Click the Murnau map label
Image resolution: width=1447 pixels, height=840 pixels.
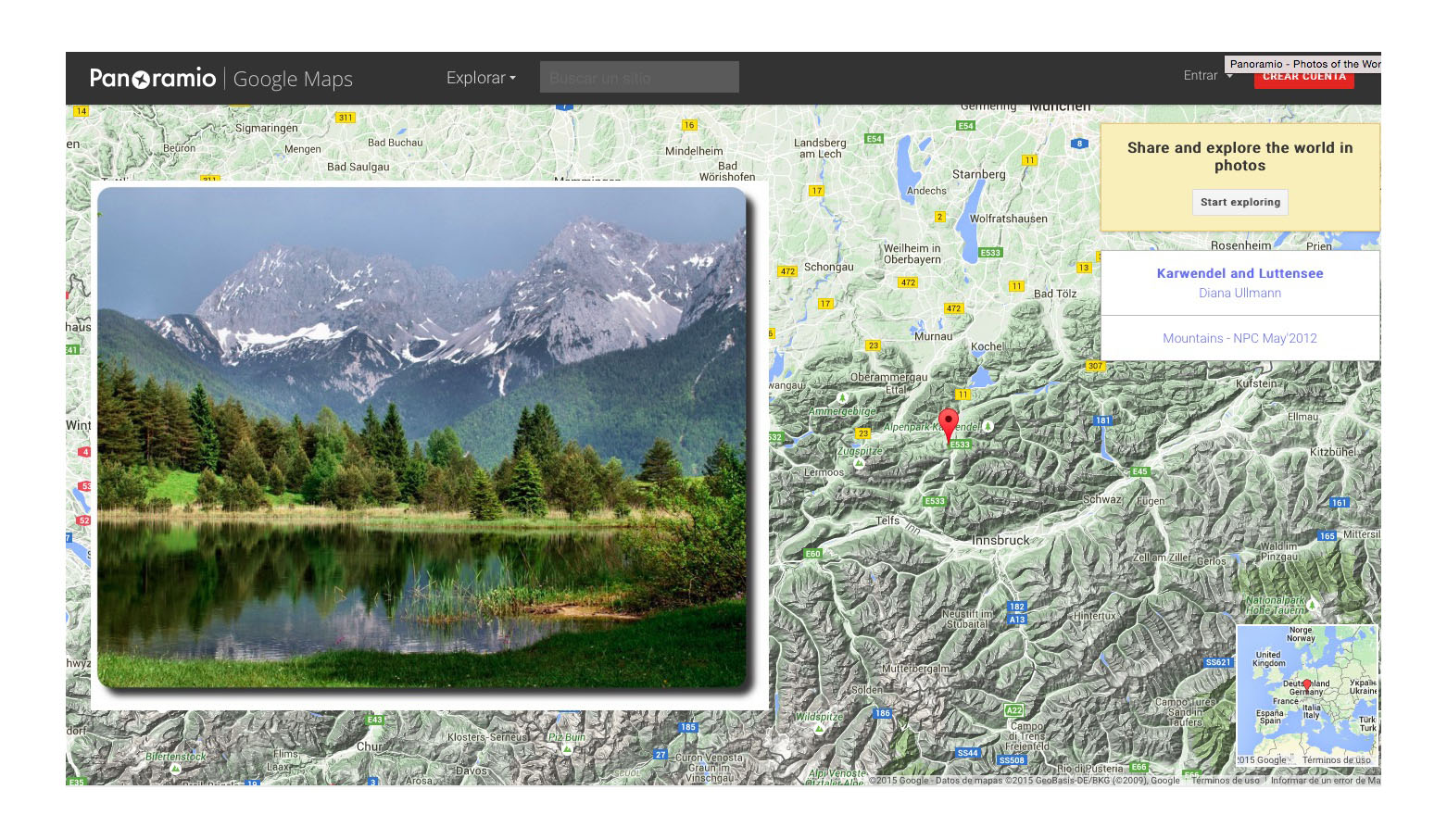pyautogui.click(x=933, y=336)
